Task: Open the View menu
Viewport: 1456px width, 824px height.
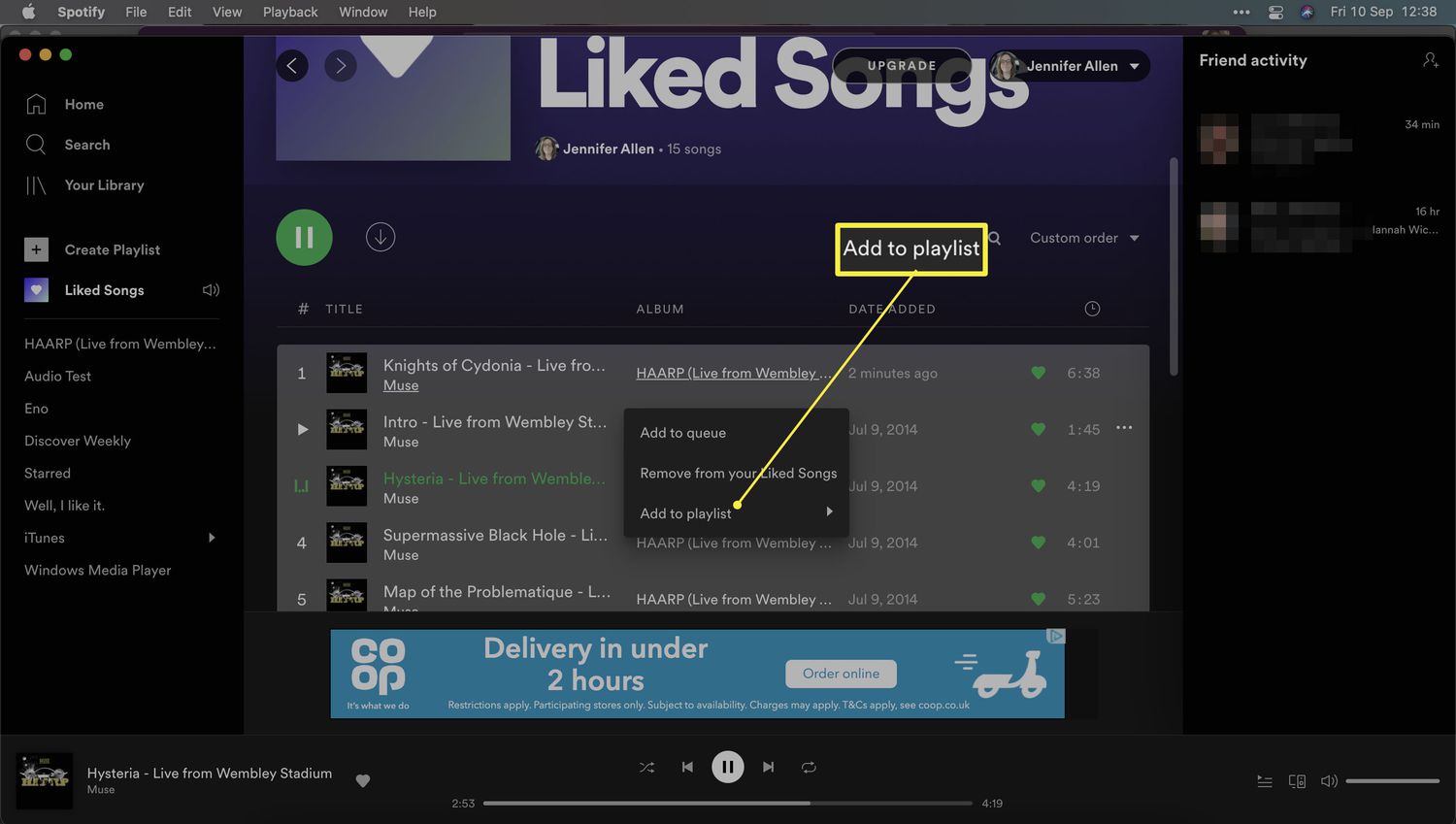Action: click(x=227, y=12)
